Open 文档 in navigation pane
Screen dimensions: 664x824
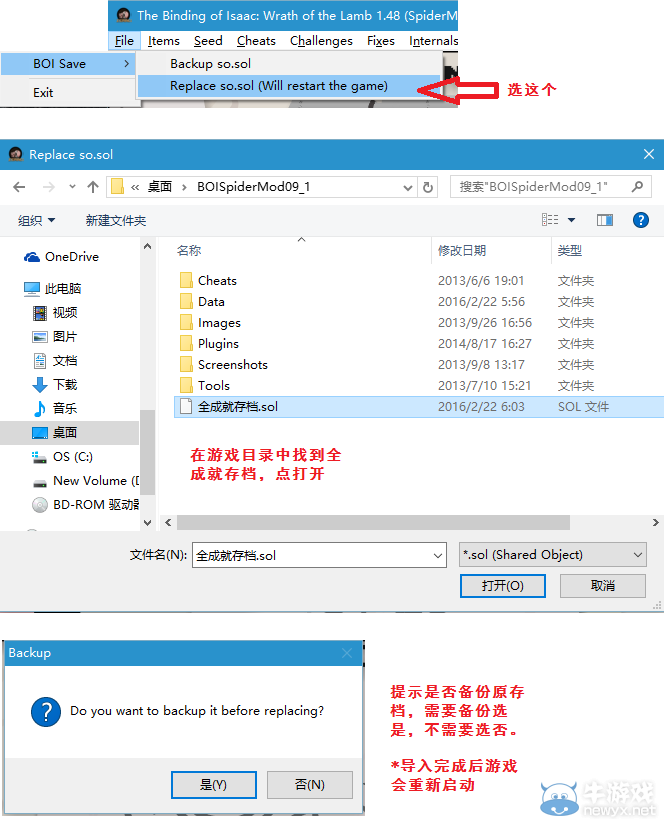[55, 361]
